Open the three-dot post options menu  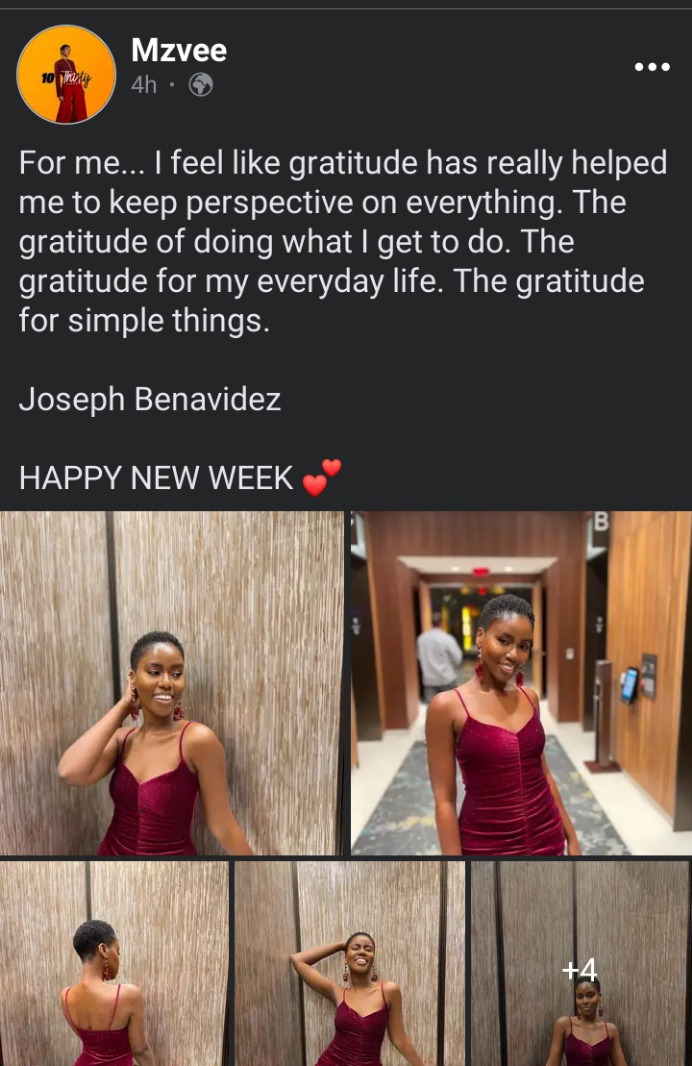652,67
